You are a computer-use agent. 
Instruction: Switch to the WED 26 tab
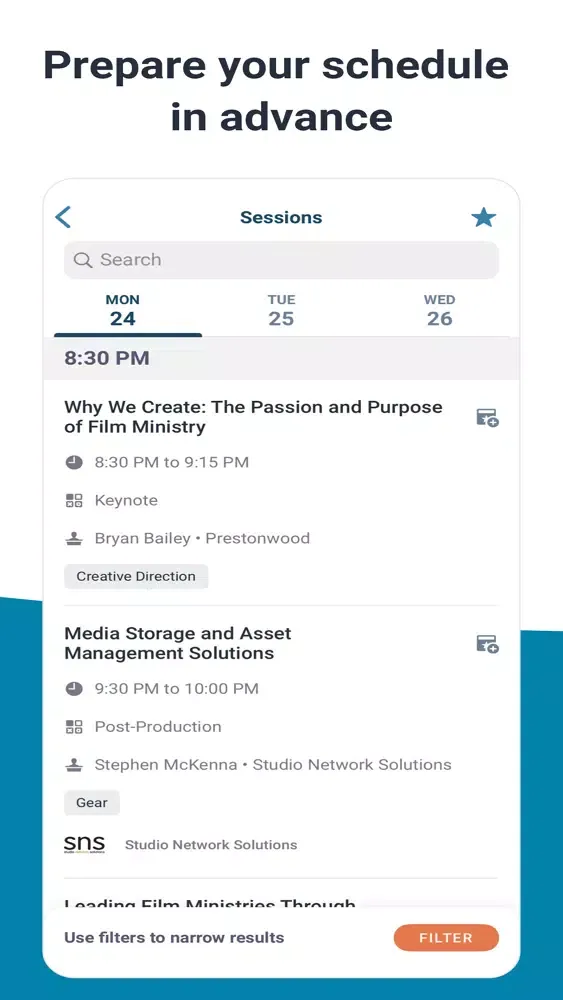coord(439,310)
